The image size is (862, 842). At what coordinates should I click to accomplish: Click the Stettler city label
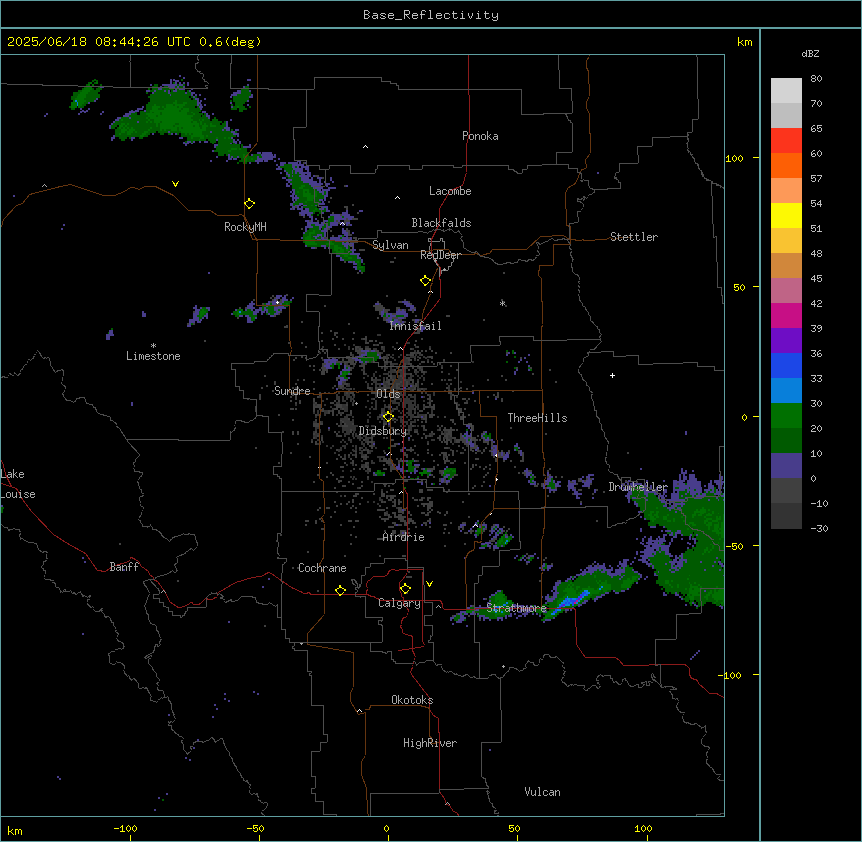633,237
